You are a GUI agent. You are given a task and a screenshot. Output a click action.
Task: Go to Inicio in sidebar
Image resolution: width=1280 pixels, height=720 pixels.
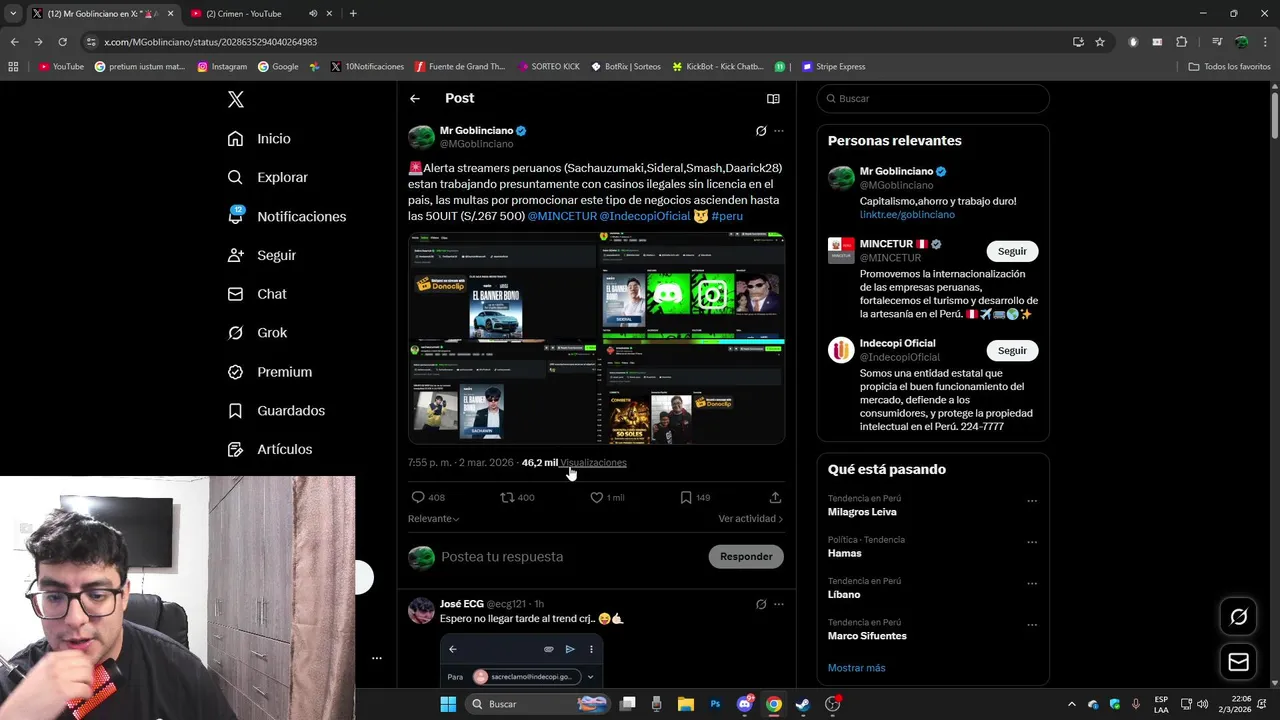pos(259,139)
